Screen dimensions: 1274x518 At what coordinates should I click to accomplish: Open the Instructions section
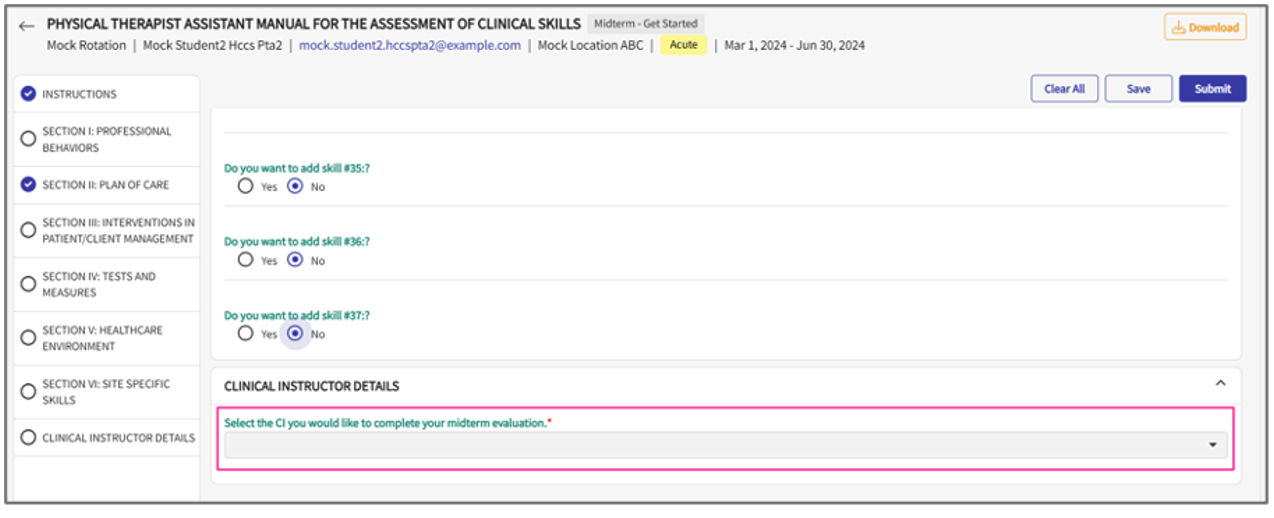coord(79,94)
